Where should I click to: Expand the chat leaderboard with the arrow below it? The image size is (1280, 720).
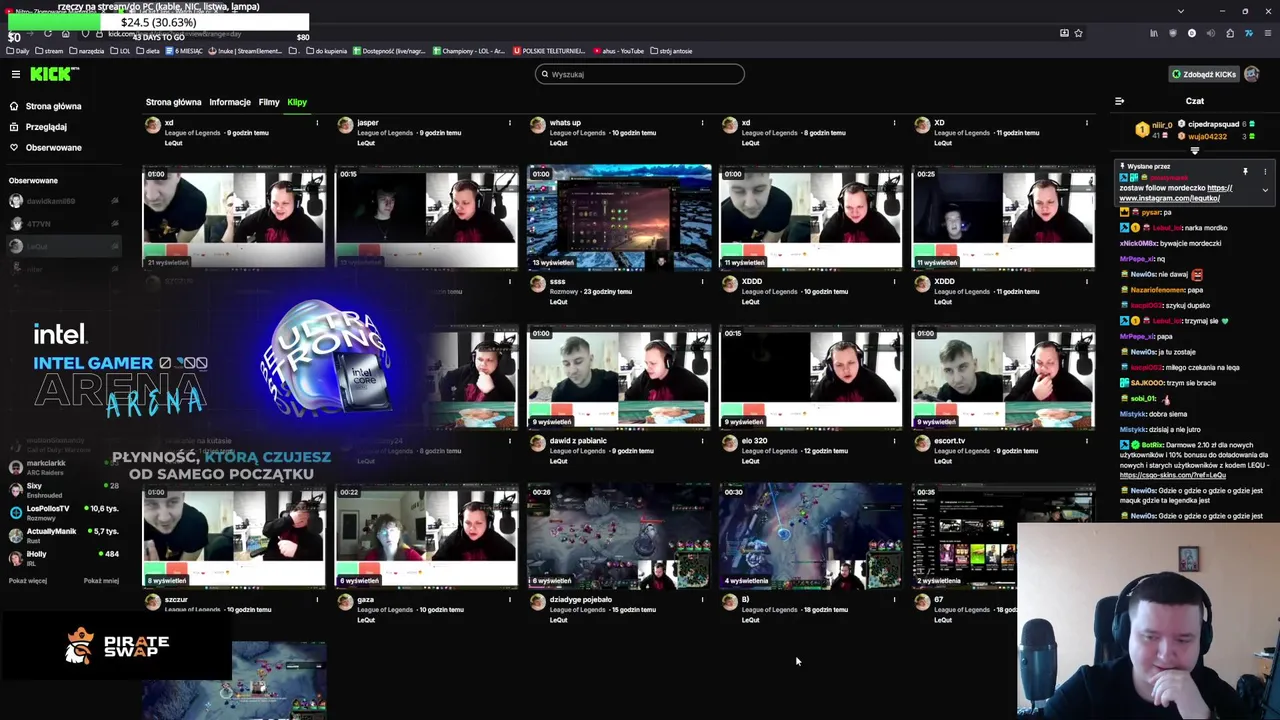[x=1195, y=151]
